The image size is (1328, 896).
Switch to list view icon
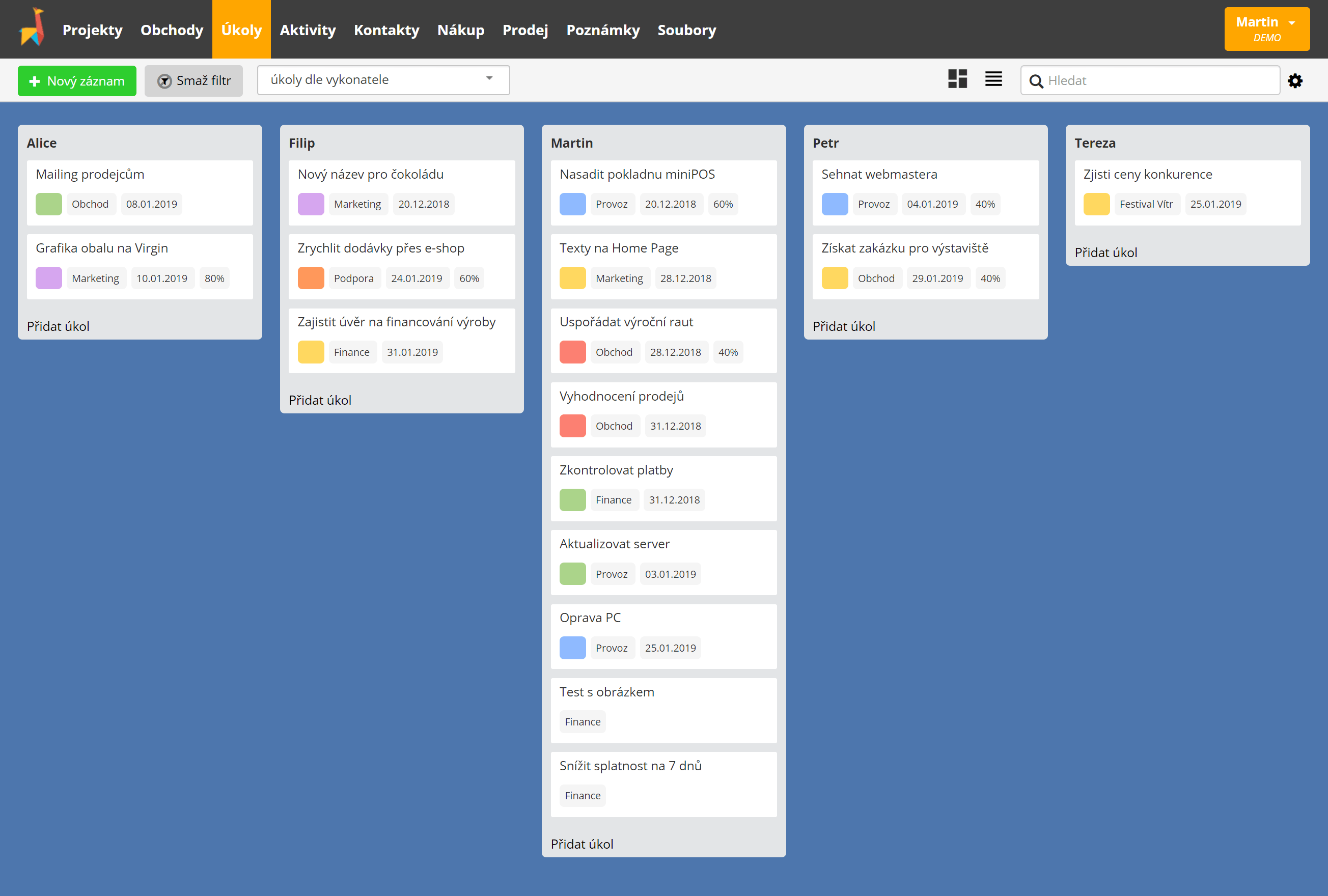[994, 79]
